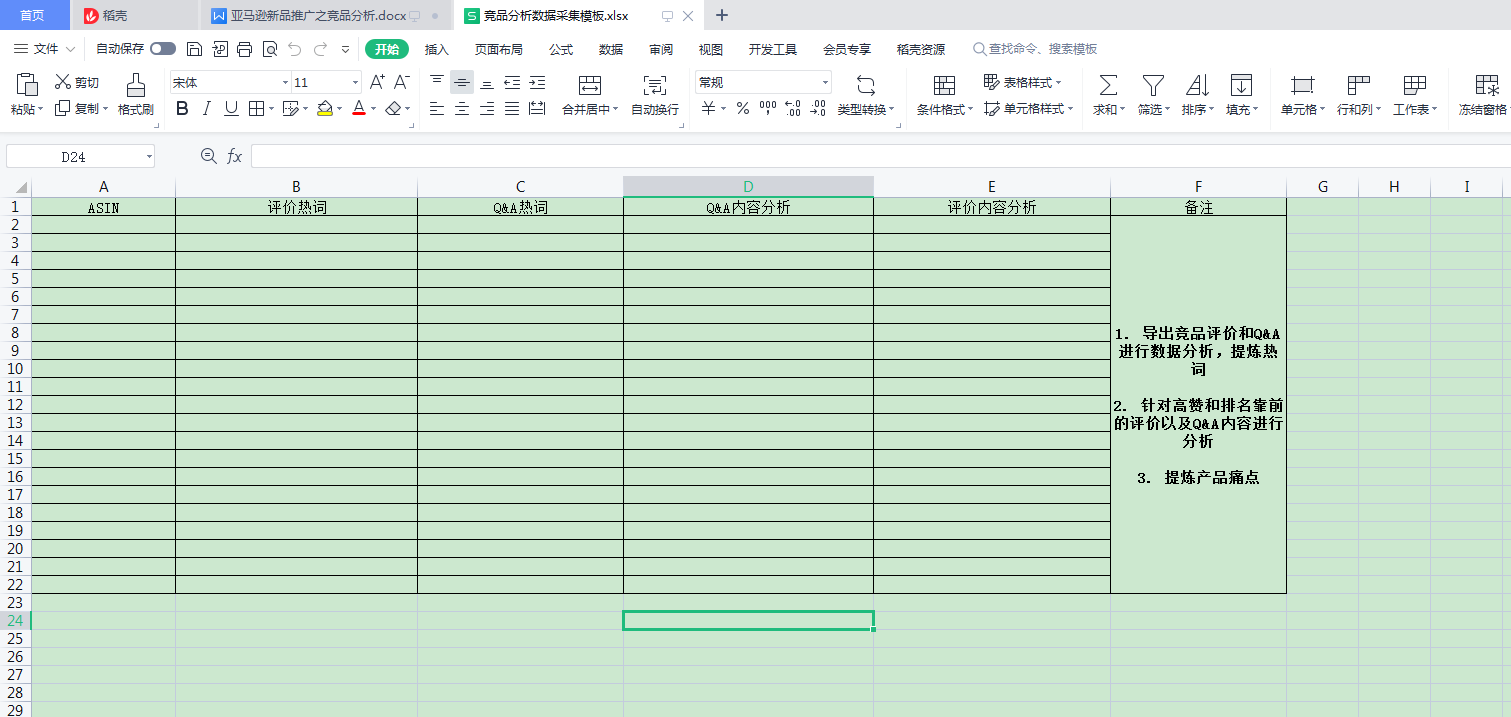1511x717 pixels.
Task: Apply AutoSum with the 求和 icon
Action: pos(1106,95)
